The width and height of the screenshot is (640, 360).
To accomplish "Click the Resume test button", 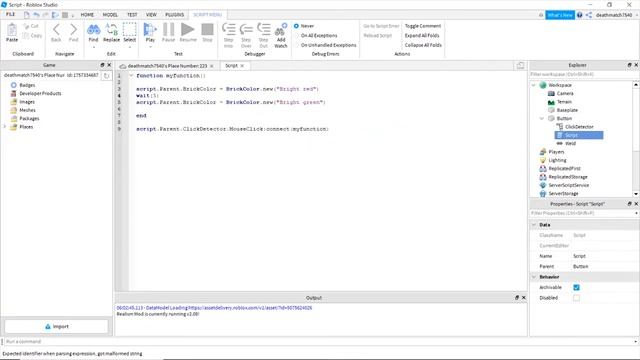I will coord(188,30).
